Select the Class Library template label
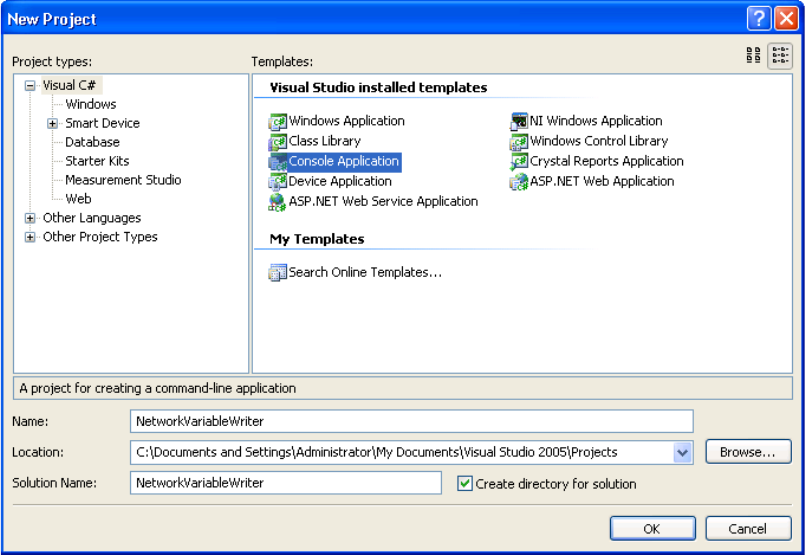This screenshot has width=805, height=555. (324, 141)
